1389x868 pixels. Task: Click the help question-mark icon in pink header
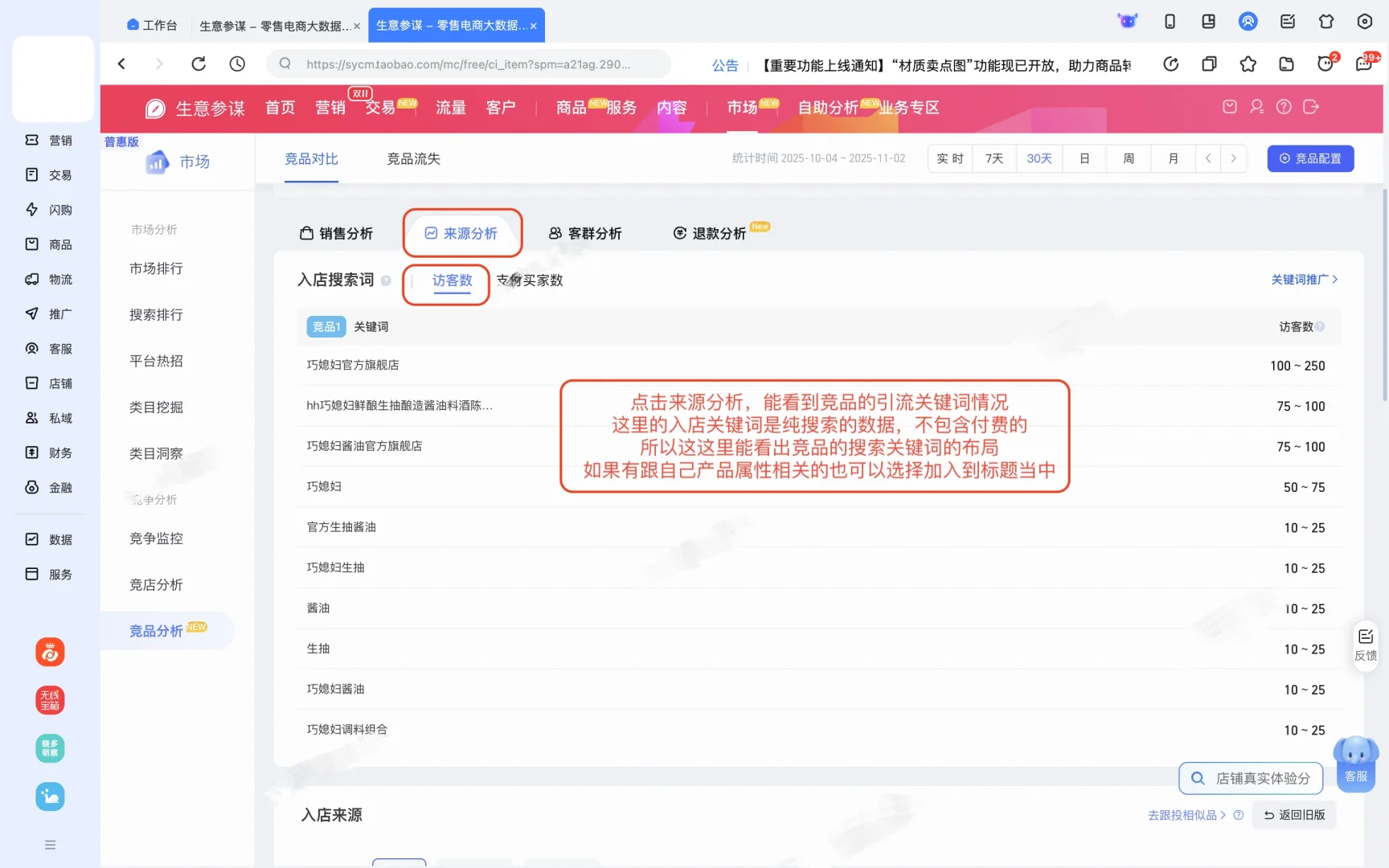[1284, 107]
